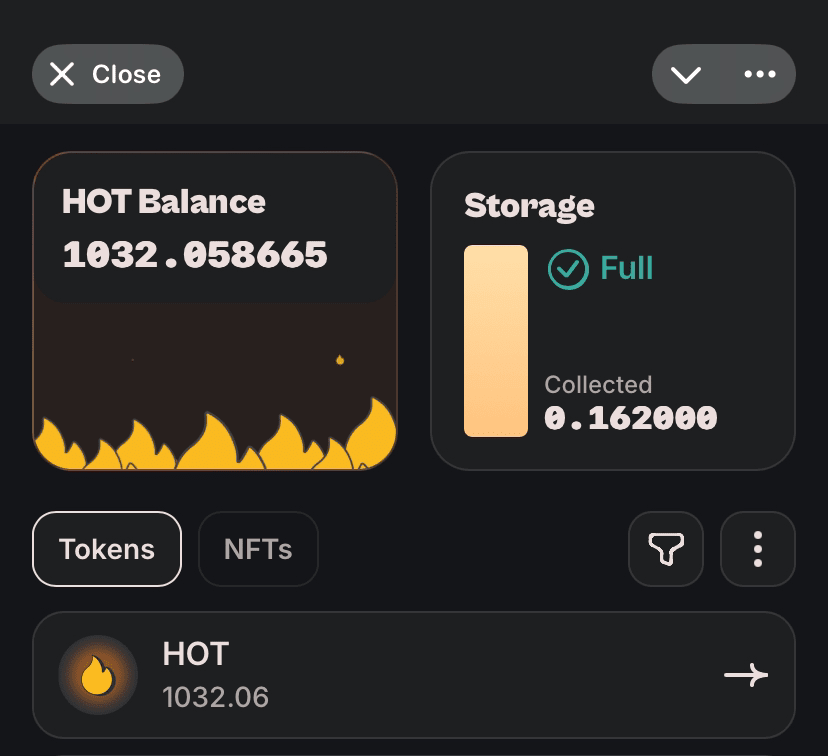
Task: Click the Close button
Action: click(x=107, y=74)
